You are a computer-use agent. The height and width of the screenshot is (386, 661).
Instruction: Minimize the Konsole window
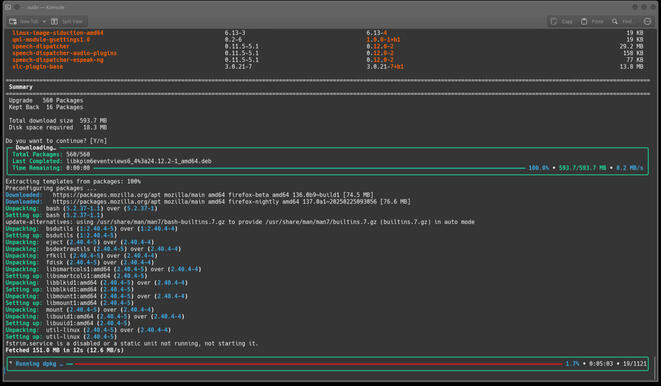click(x=635, y=7)
